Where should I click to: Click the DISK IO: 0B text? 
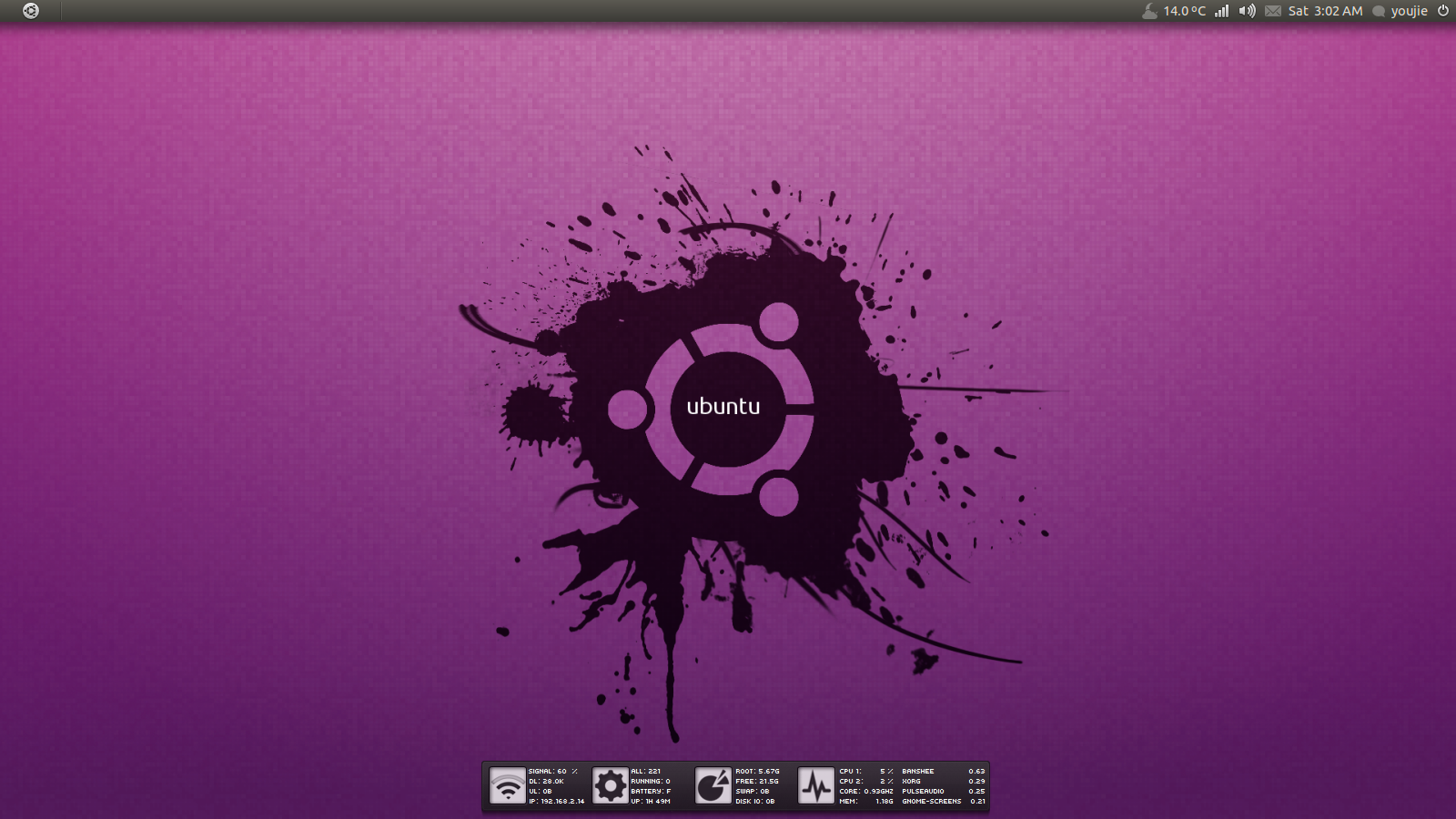[x=755, y=801]
